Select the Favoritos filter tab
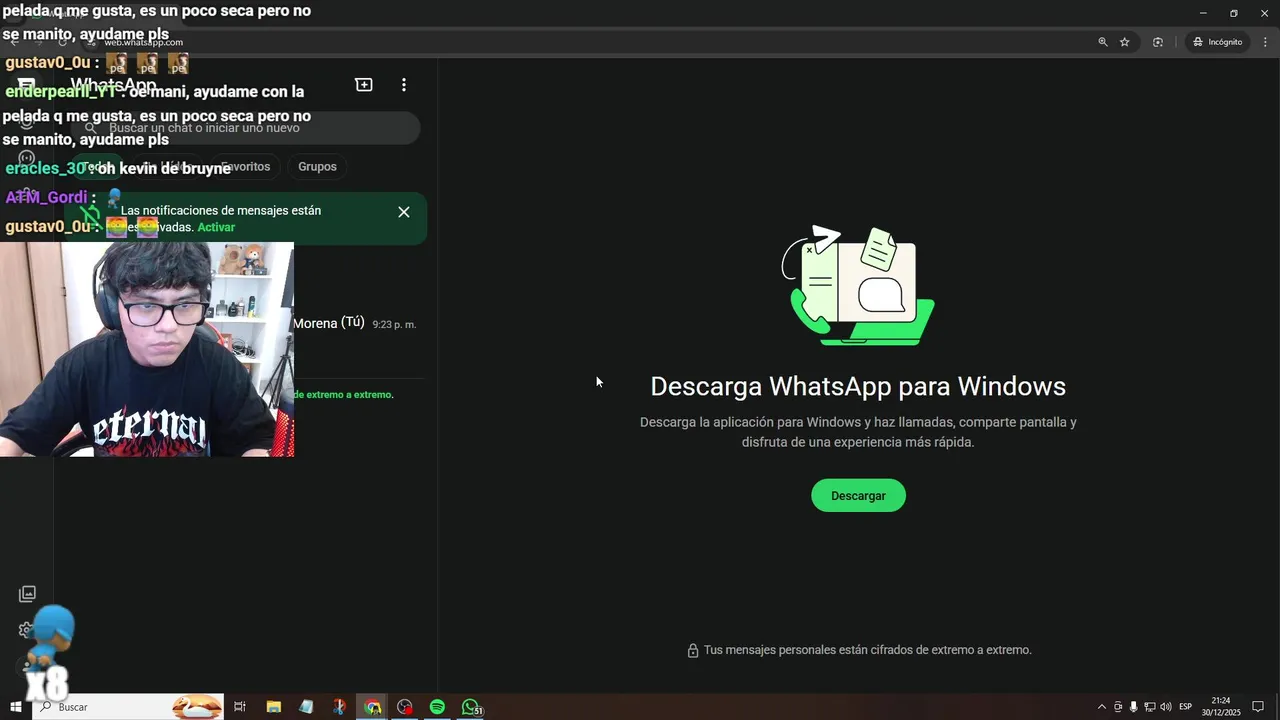The image size is (1280, 720). click(x=246, y=167)
